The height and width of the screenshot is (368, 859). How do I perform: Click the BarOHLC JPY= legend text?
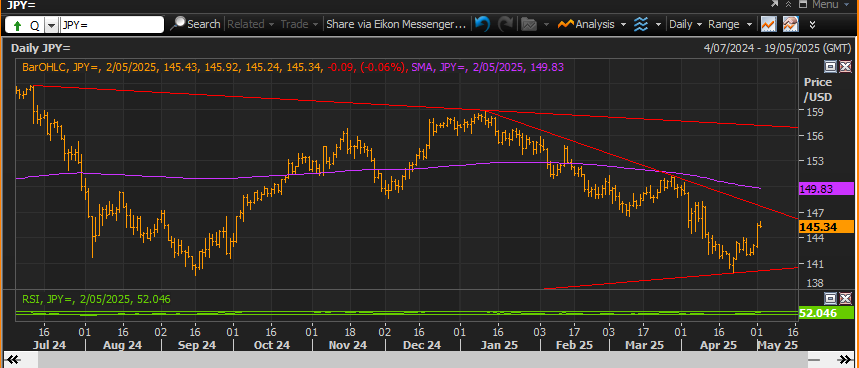pyautogui.click(x=214, y=67)
